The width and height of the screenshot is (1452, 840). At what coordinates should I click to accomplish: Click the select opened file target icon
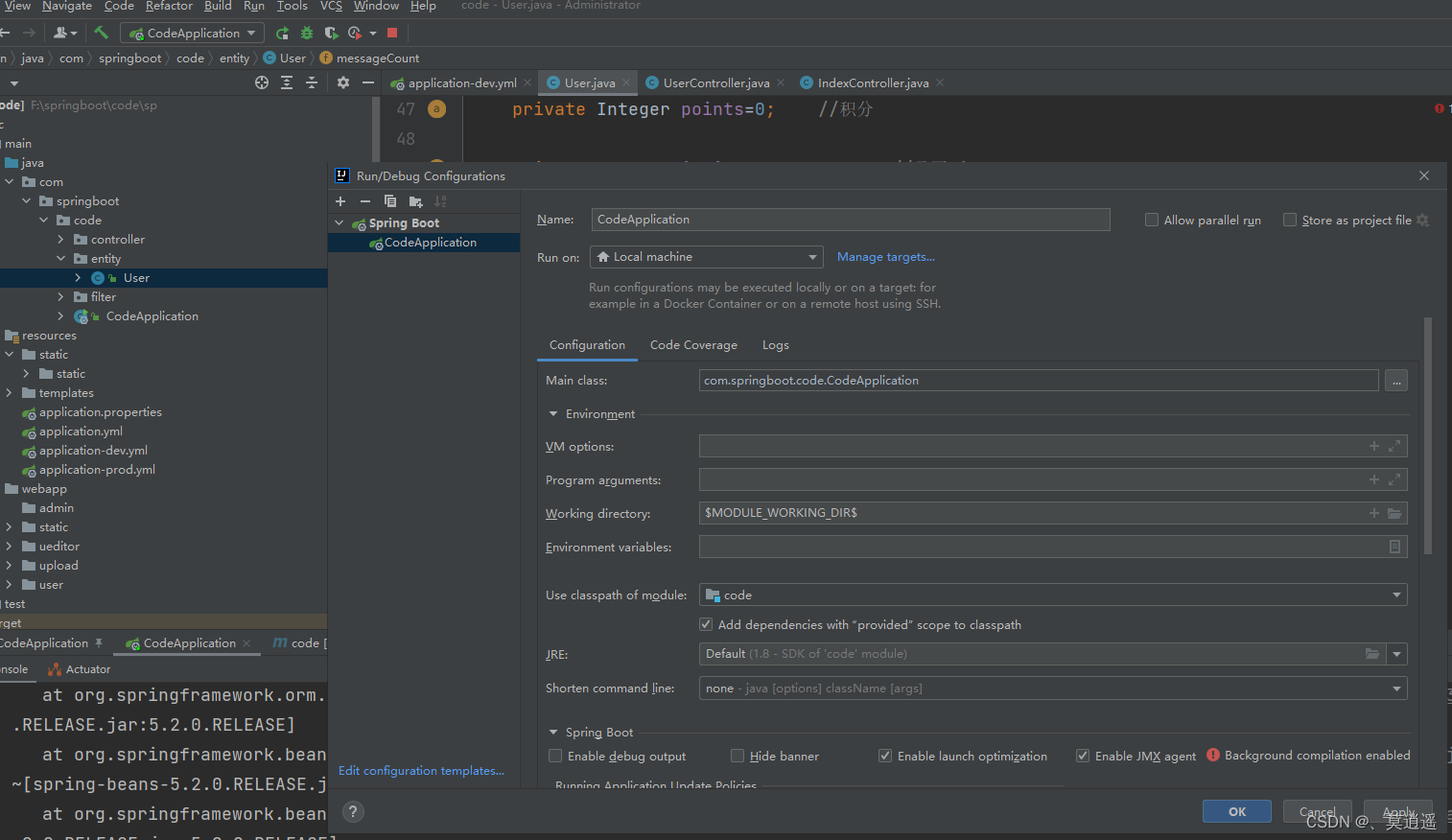262,83
